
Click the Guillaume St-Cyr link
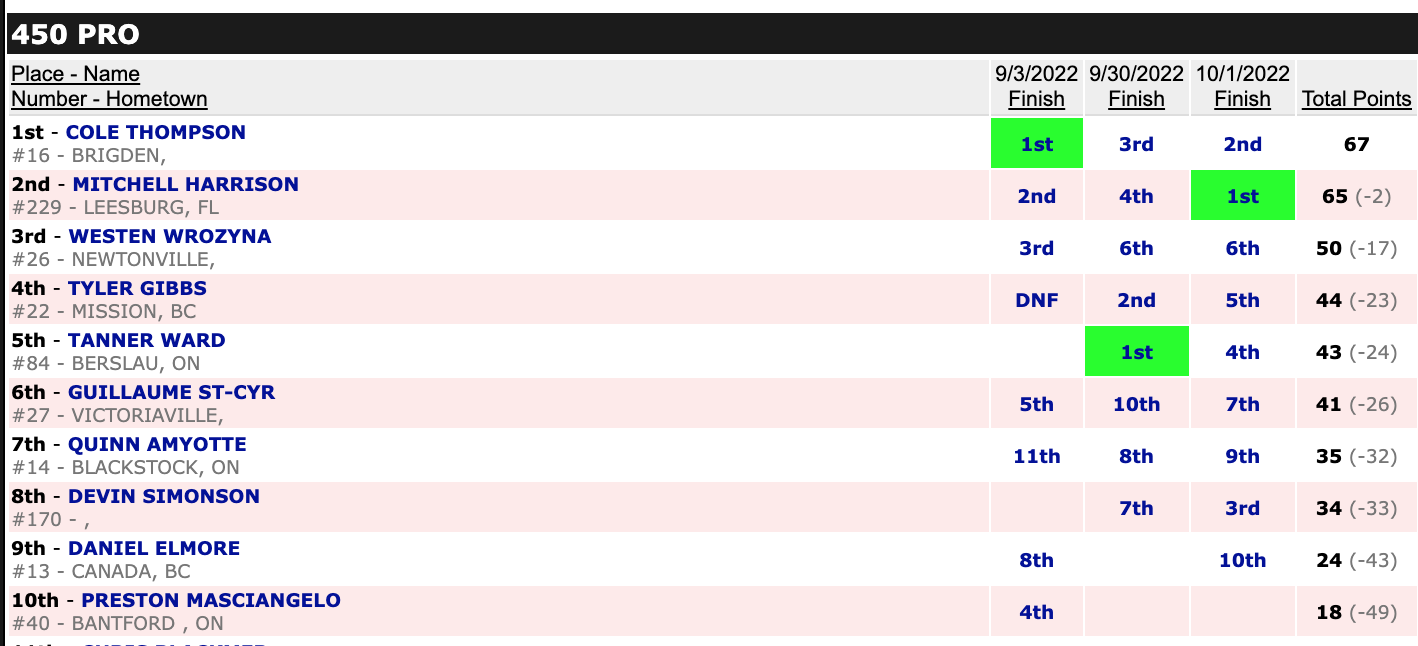(x=171, y=392)
